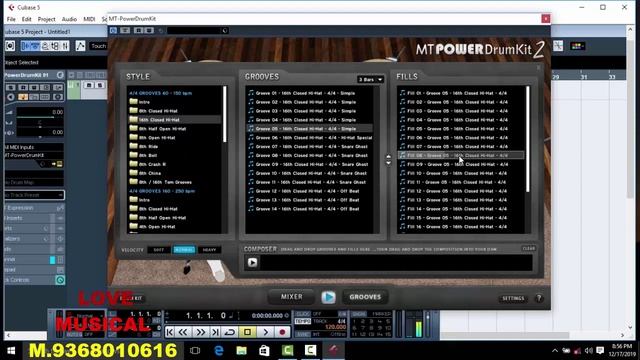This screenshot has width=640, height=360.
Task: Click the volume icon in the system tray
Action: [588, 351]
